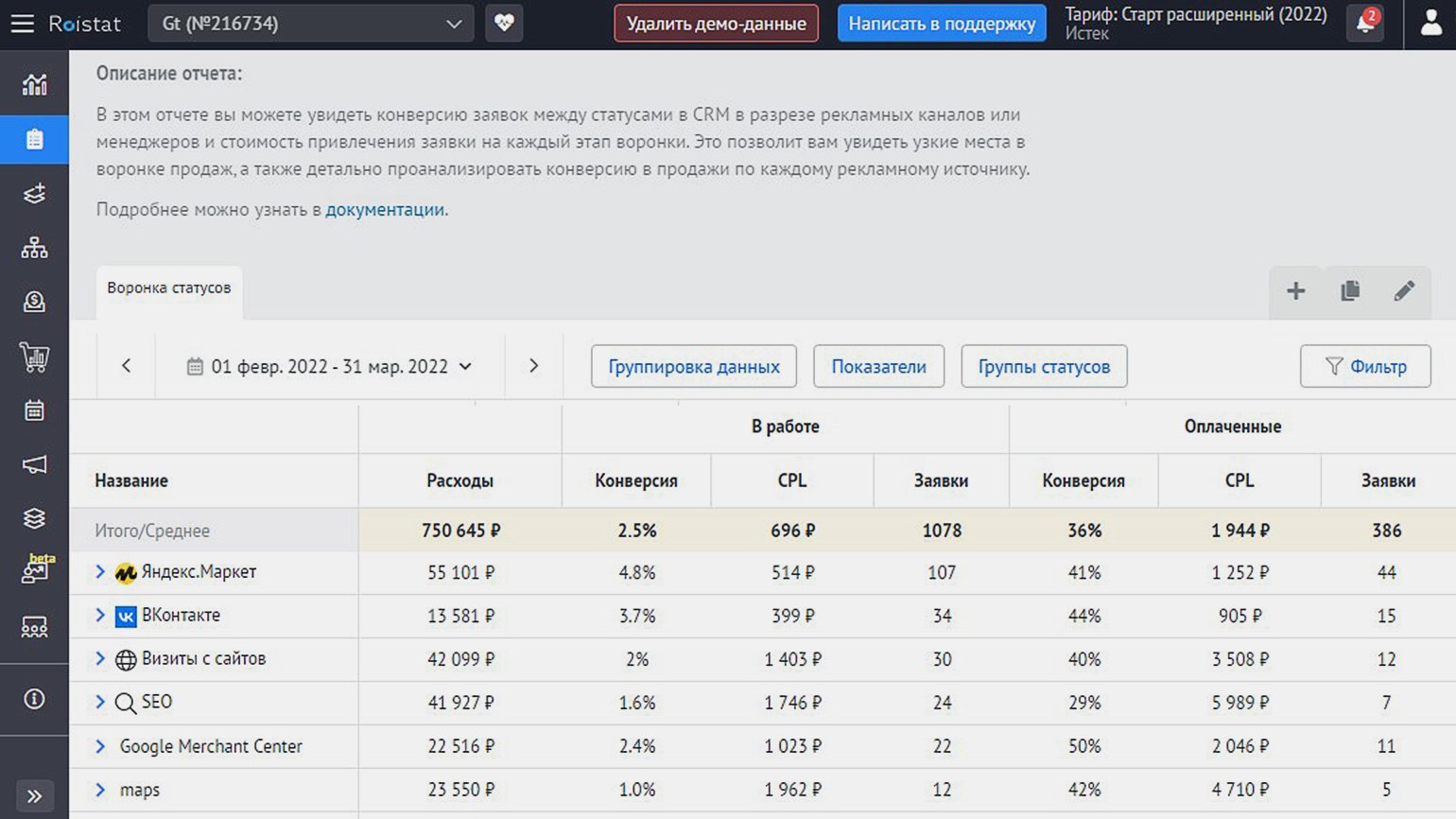
Task: Click the Удалить демо-данные button
Action: pyautogui.click(x=716, y=24)
